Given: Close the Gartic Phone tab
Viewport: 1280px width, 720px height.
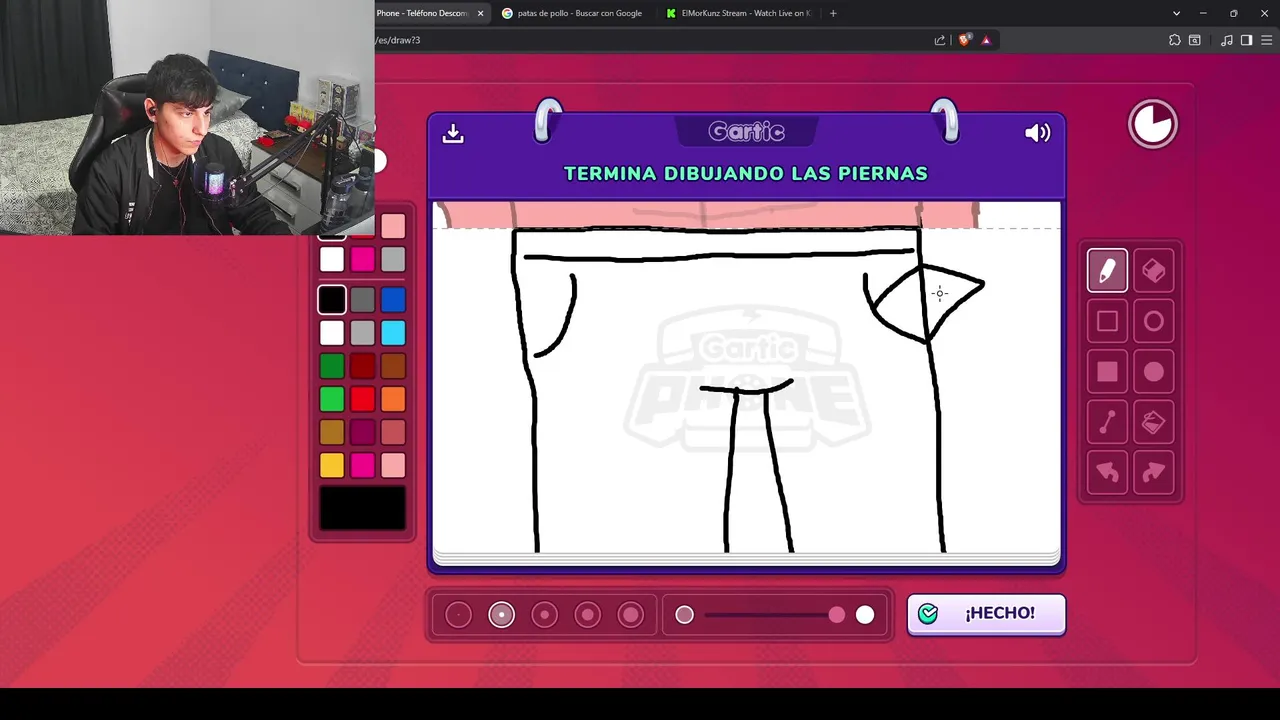Looking at the screenshot, I should pyautogui.click(x=480, y=13).
